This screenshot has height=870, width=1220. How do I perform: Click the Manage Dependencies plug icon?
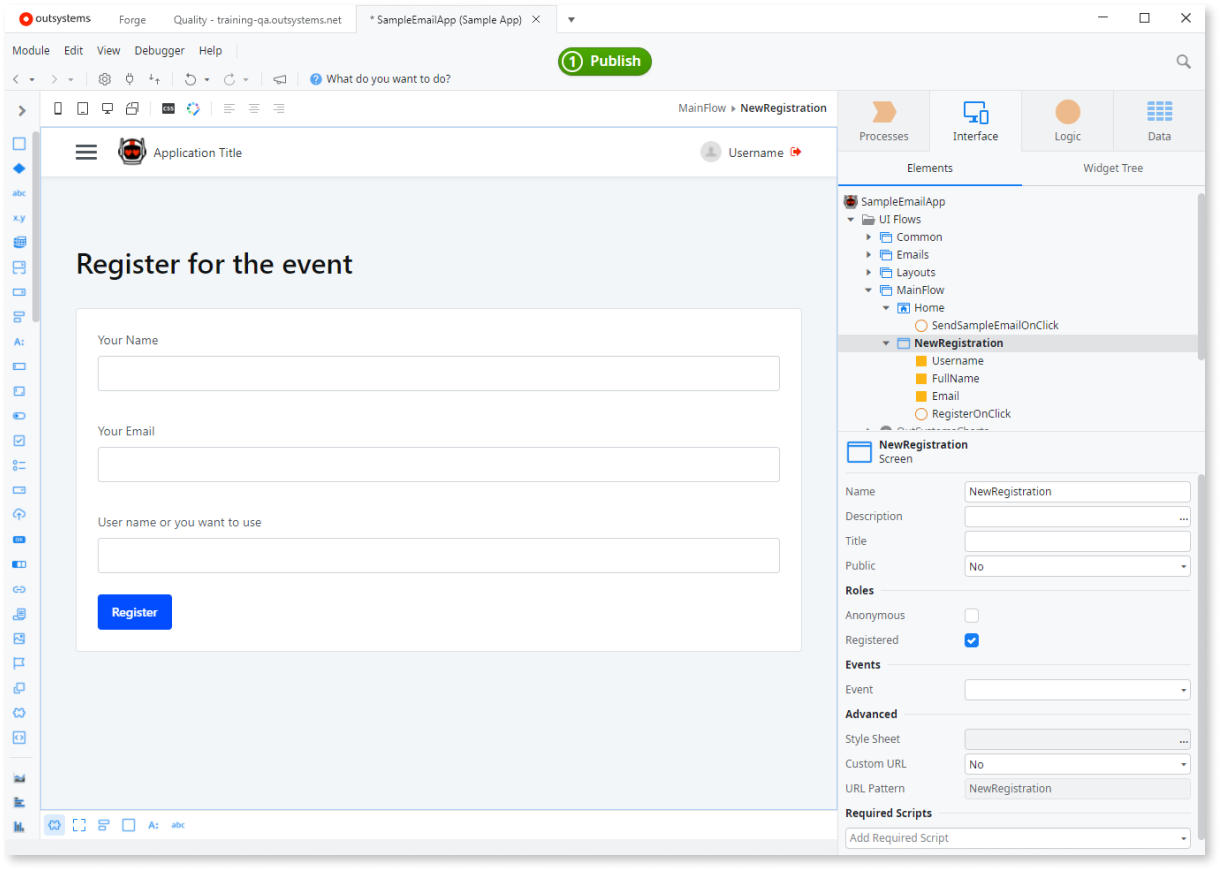point(129,79)
